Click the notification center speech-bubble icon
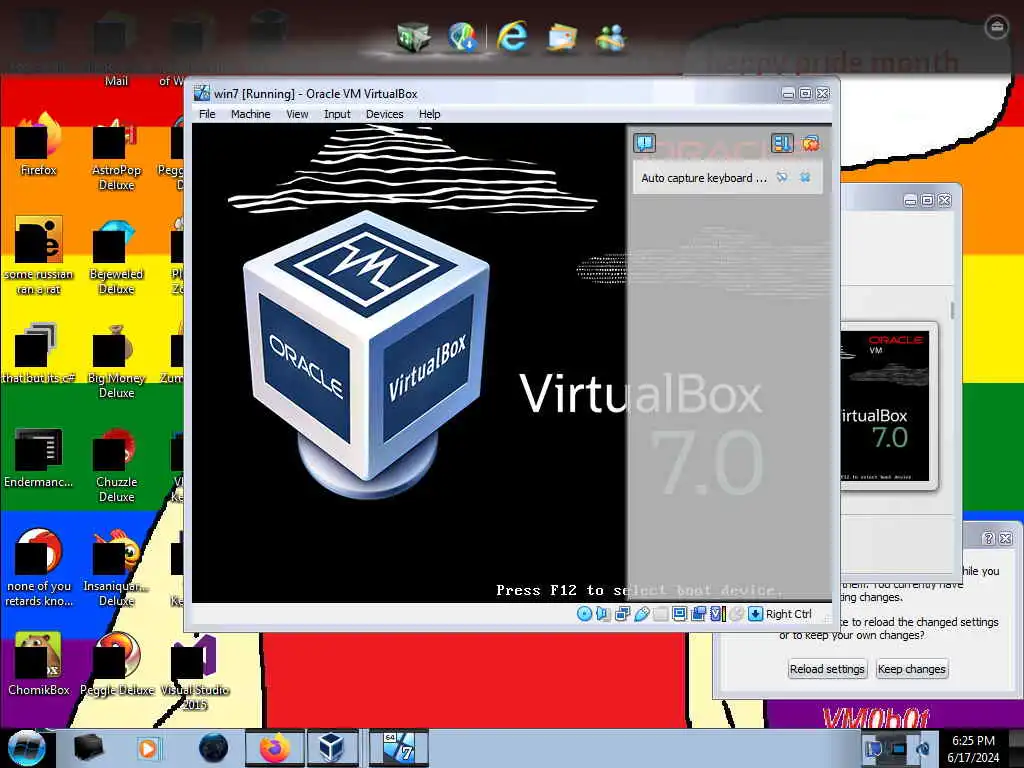 (x=645, y=142)
